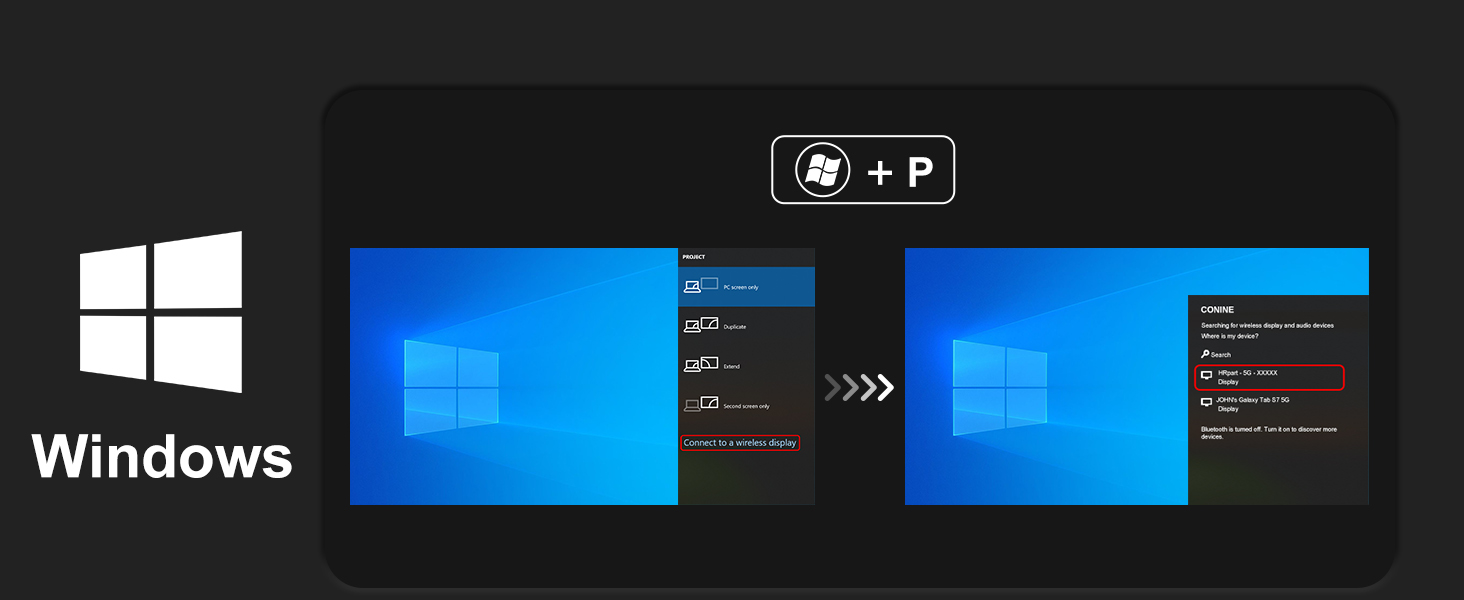Click the Duplicate mode dual-screen icon
The image size is (1464, 600).
[701, 325]
